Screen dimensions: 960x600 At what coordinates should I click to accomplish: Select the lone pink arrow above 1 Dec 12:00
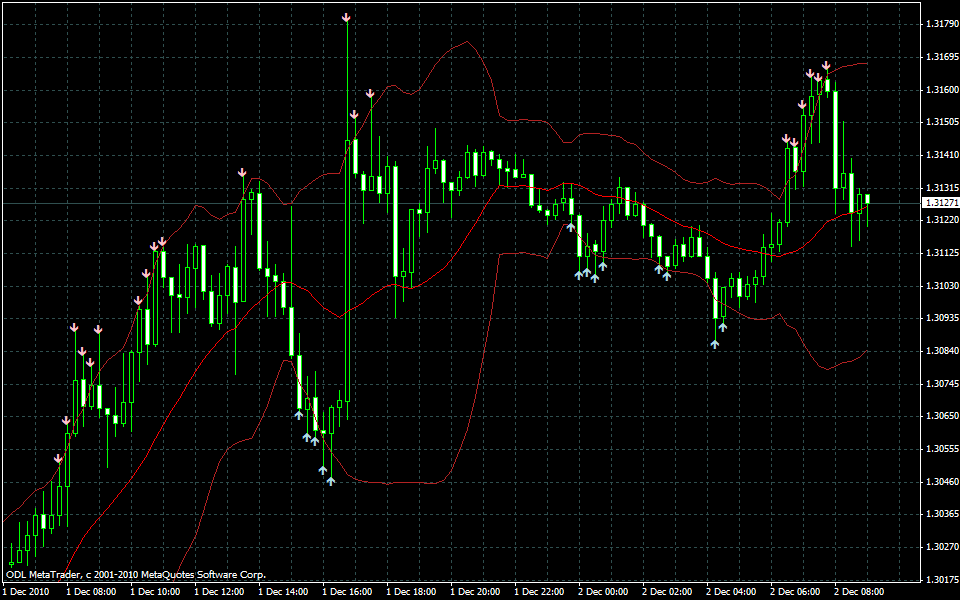click(x=242, y=173)
